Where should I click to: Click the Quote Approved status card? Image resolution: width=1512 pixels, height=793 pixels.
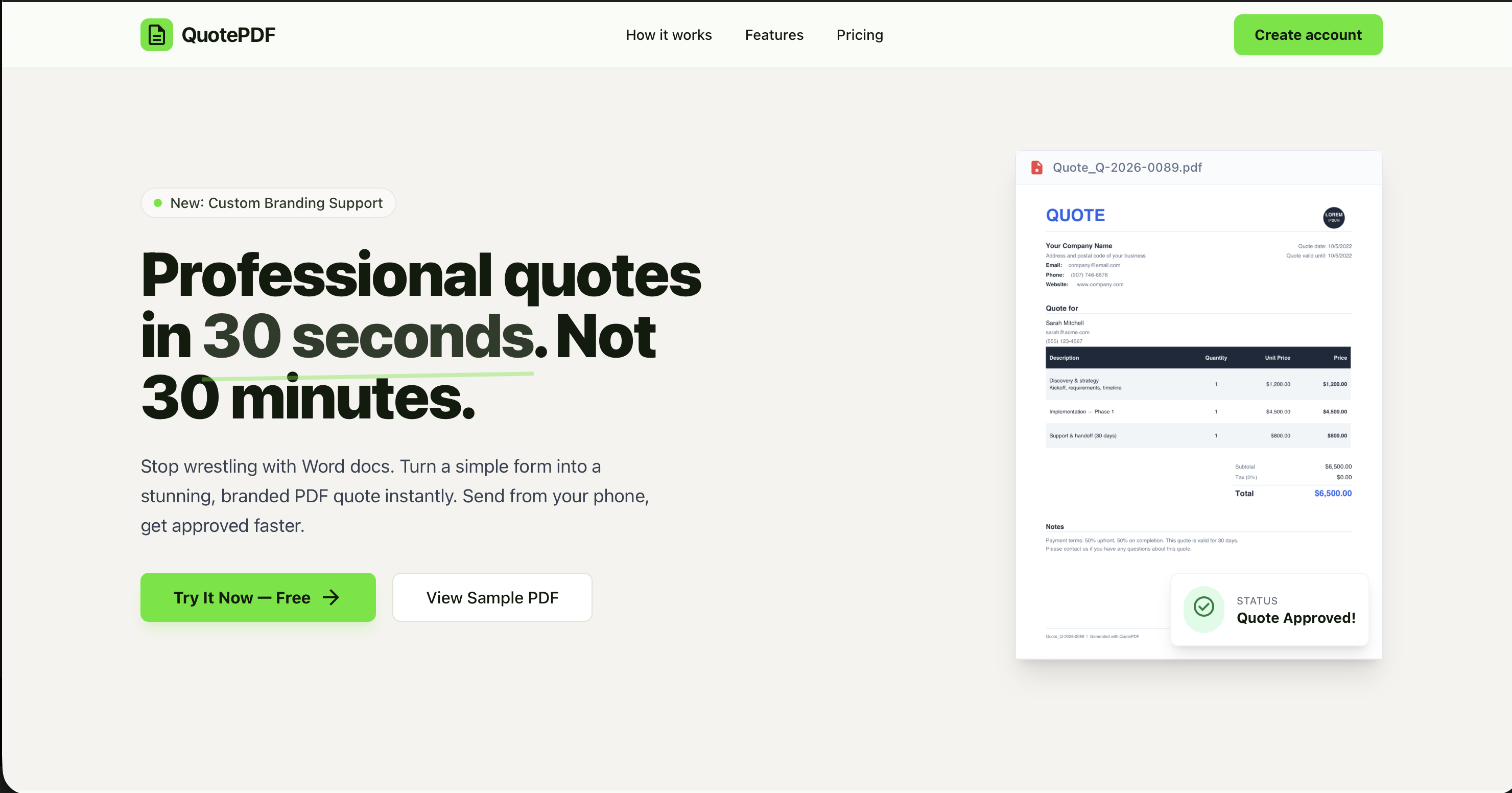[1269, 609]
